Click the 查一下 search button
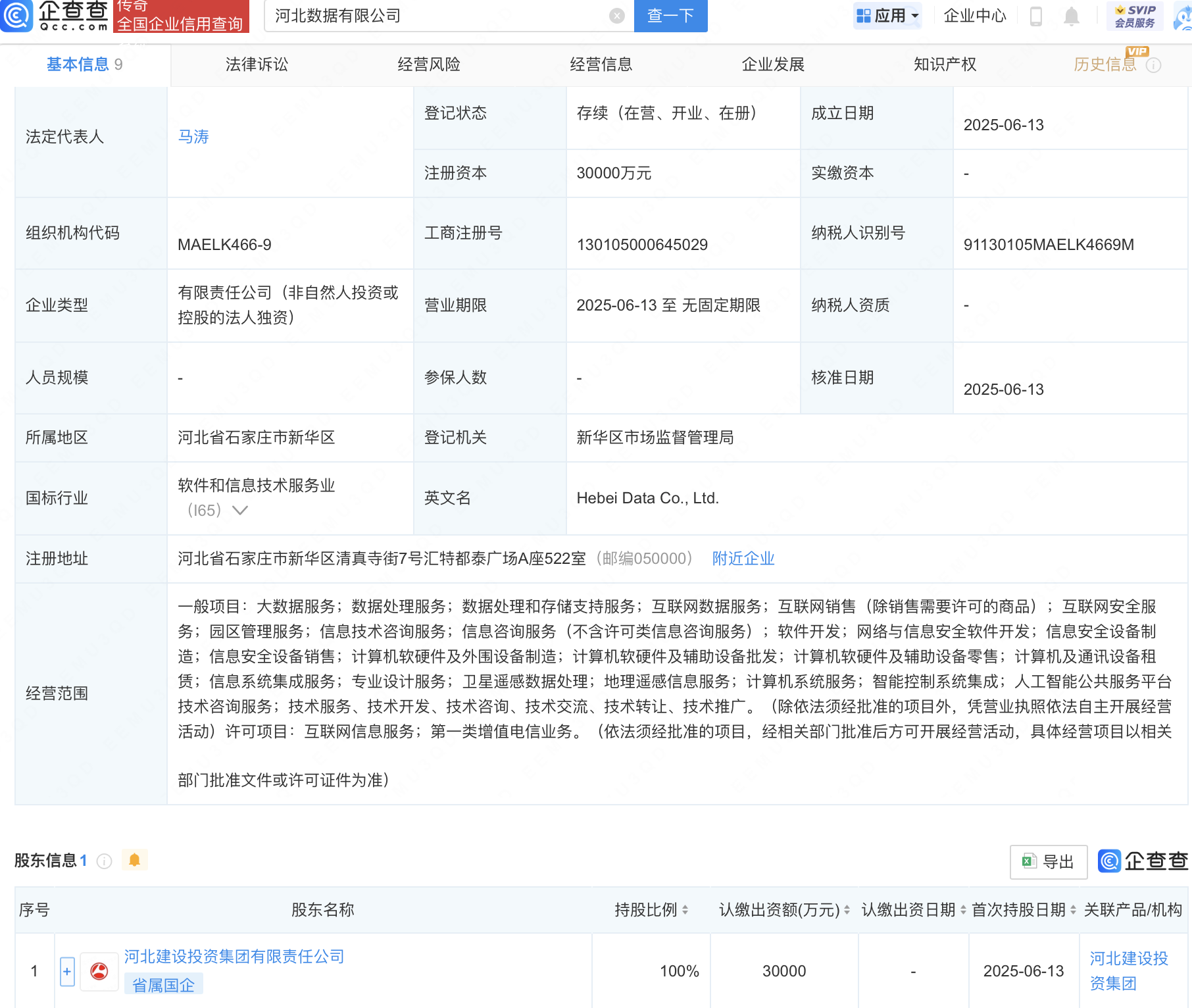This screenshot has width=1192, height=1008. [671, 16]
